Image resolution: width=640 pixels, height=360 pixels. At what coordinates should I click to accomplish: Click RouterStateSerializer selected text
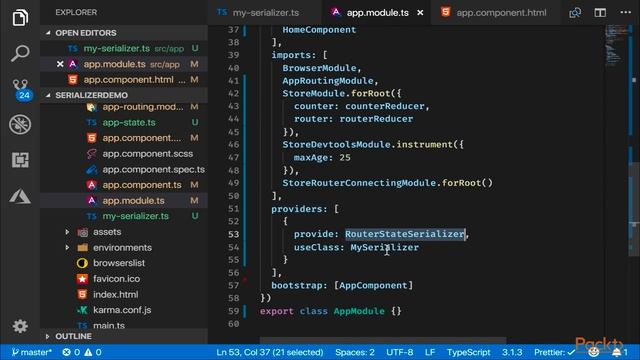coord(405,234)
